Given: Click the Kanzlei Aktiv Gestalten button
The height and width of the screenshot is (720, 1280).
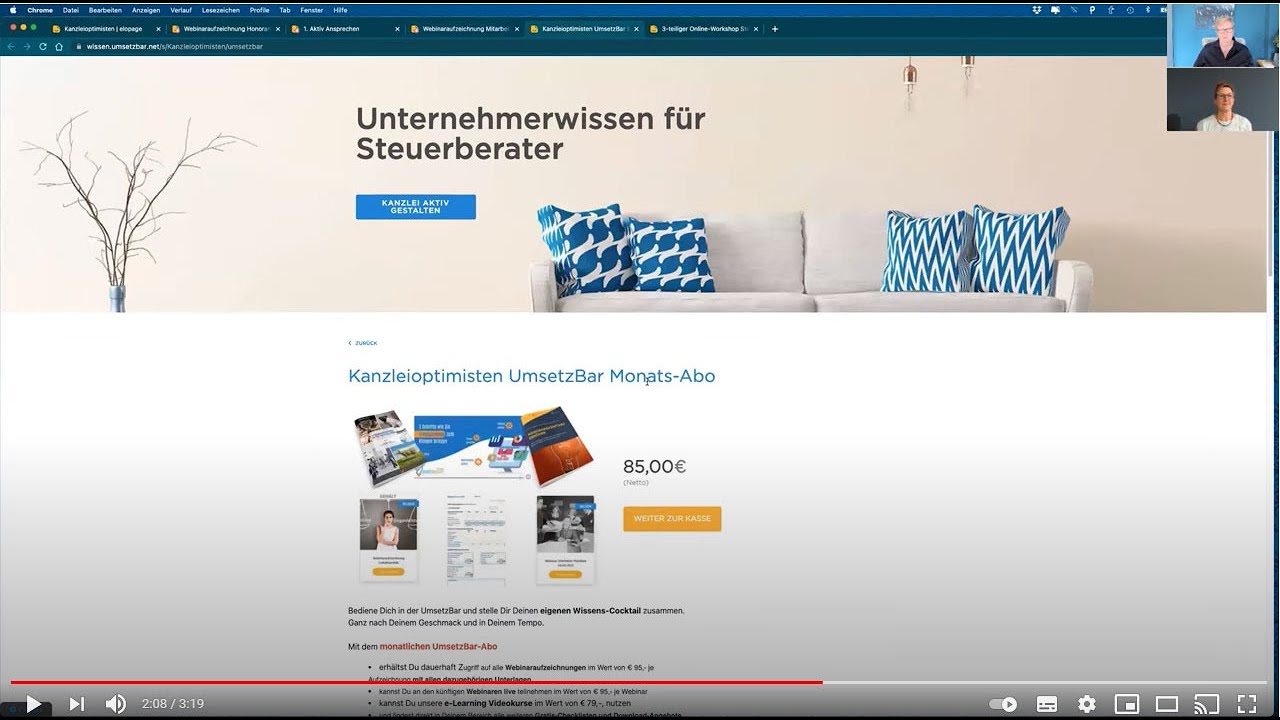Looking at the screenshot, I should click(416, 207).
